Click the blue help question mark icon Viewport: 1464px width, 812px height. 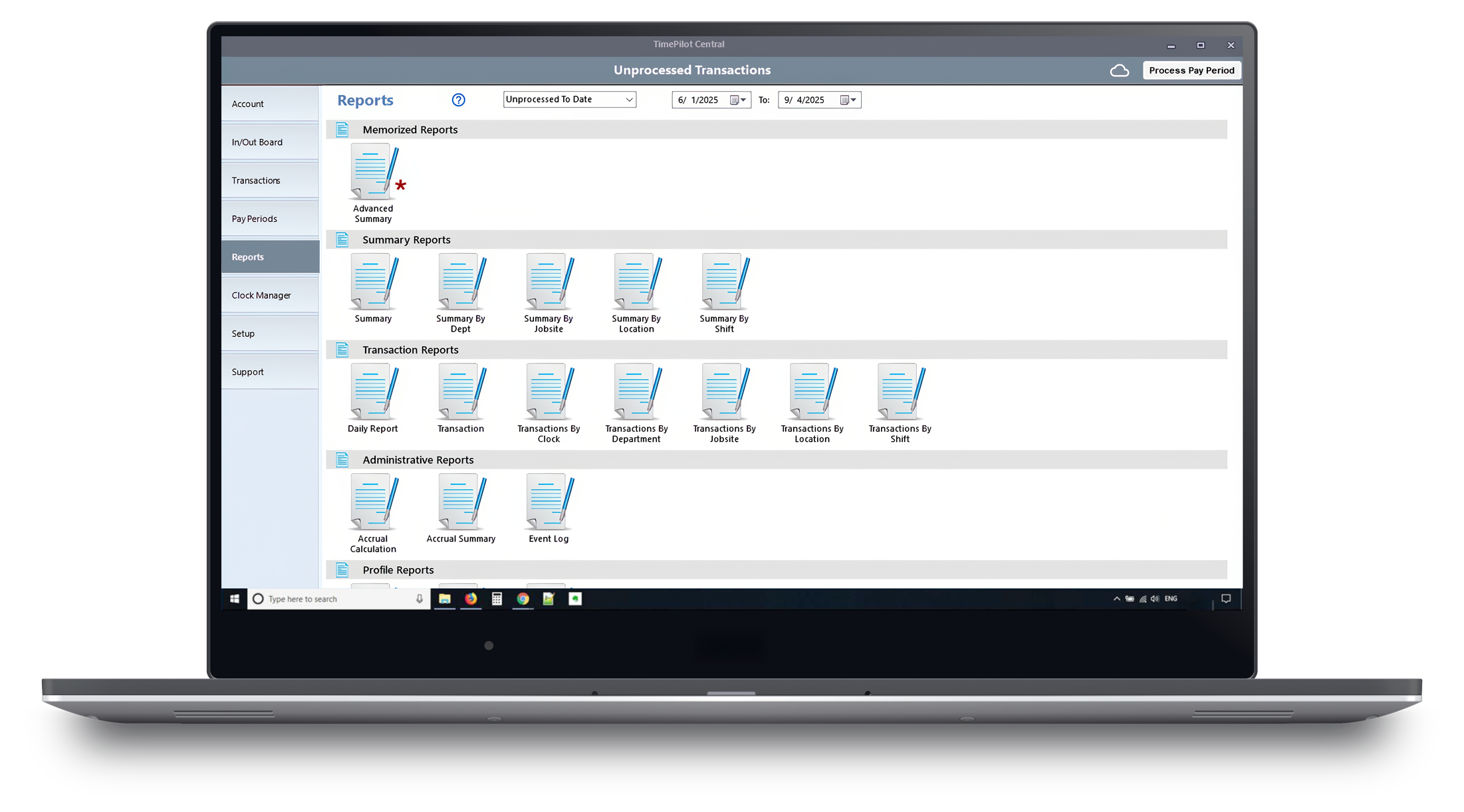click(x=458, y=100)
